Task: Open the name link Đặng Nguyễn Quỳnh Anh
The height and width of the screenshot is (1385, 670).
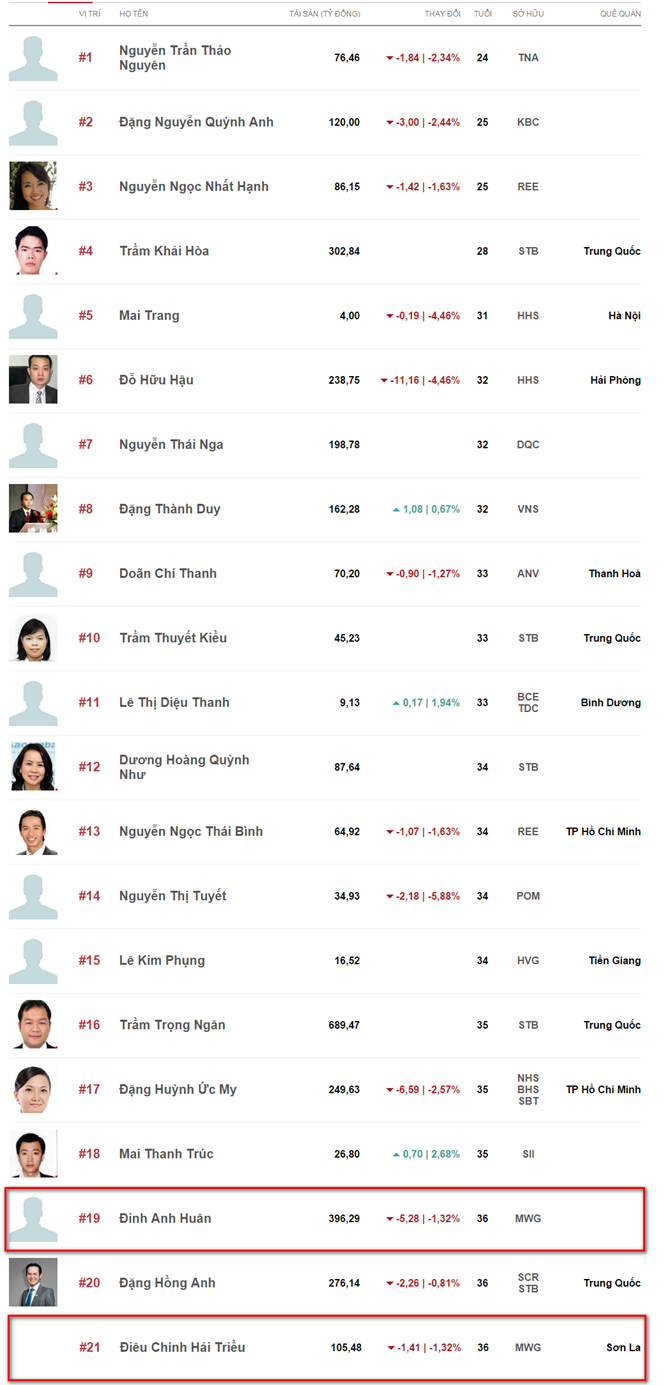Action: pyautogui.click(x=196, y=122)
